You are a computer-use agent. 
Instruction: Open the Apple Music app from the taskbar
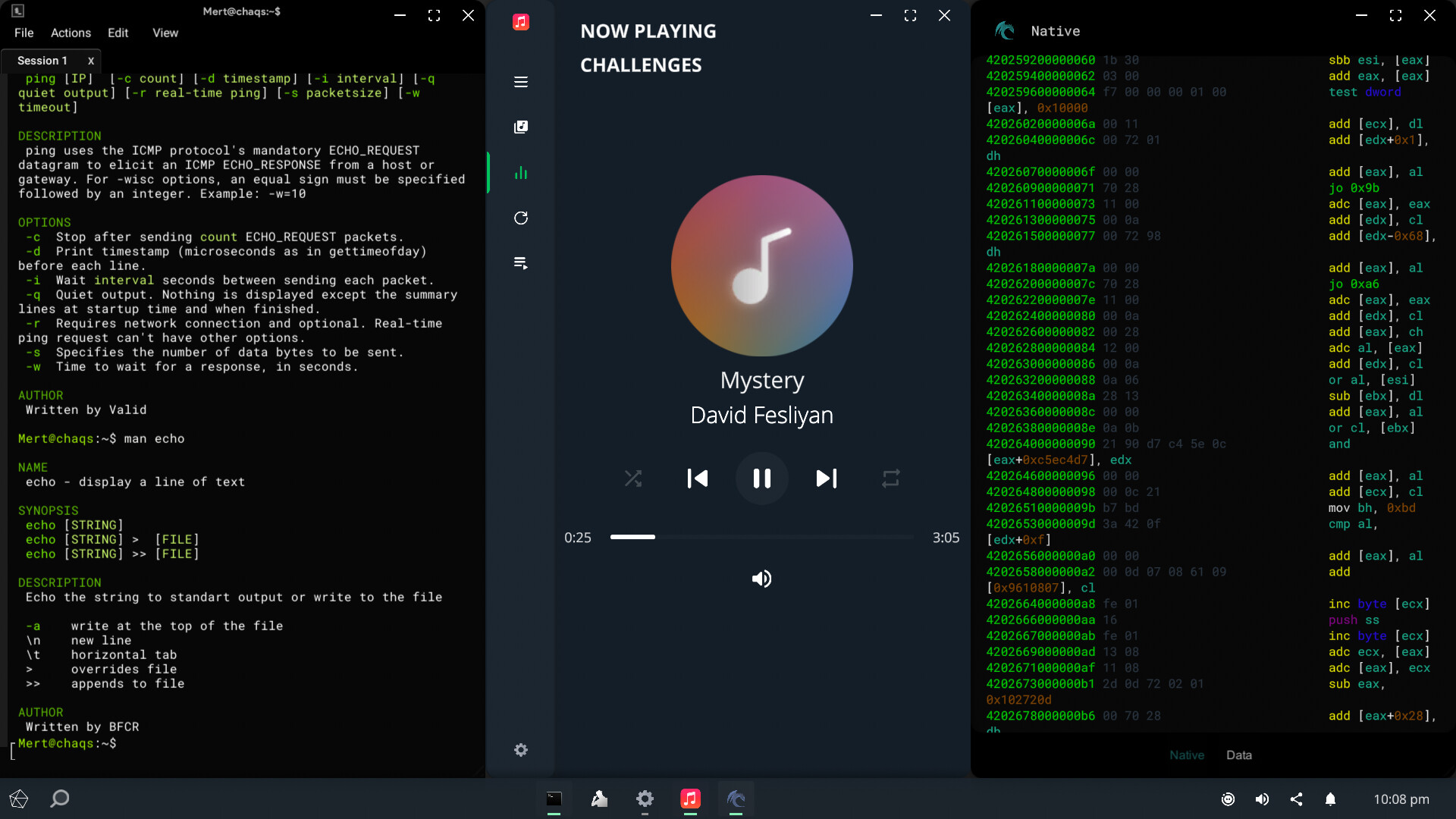click(x=691, y=799)
